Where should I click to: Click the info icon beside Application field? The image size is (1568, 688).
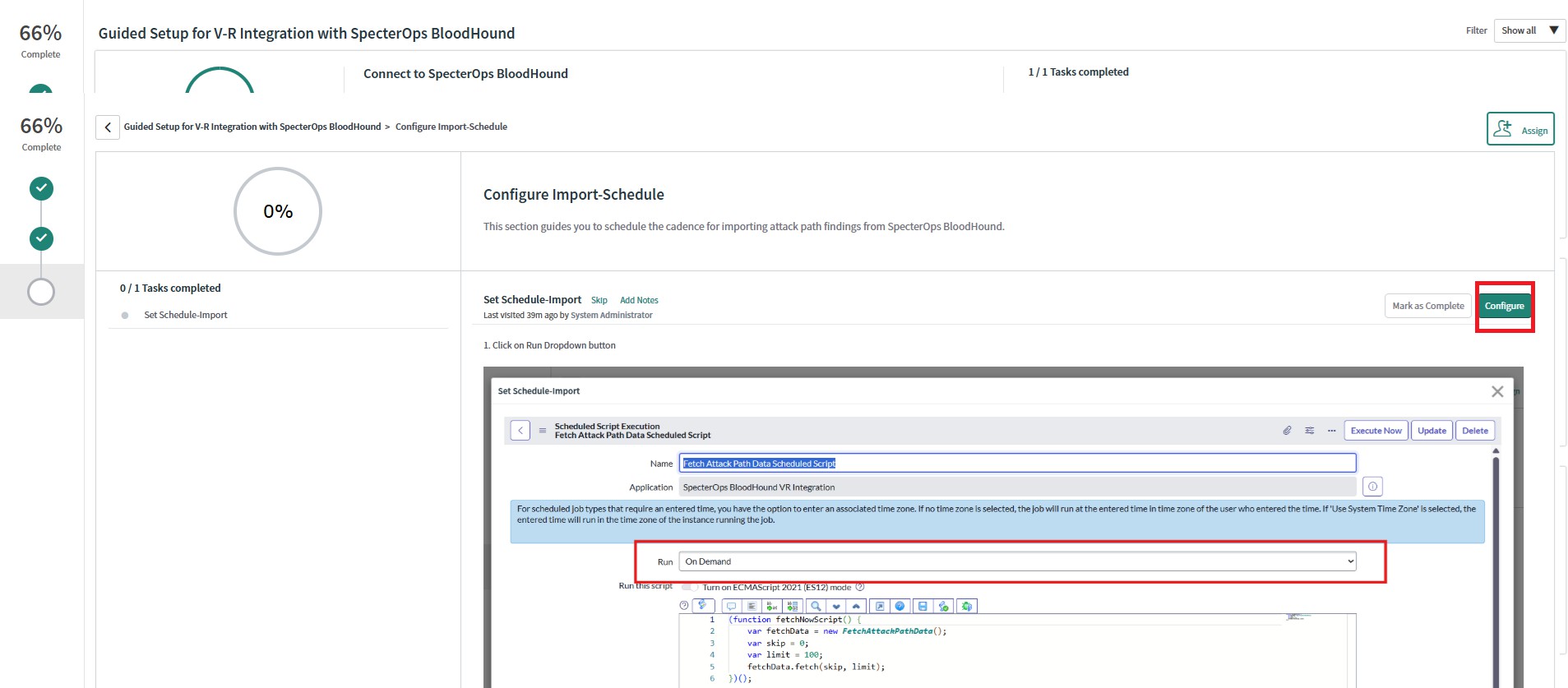click(1372, 487)
